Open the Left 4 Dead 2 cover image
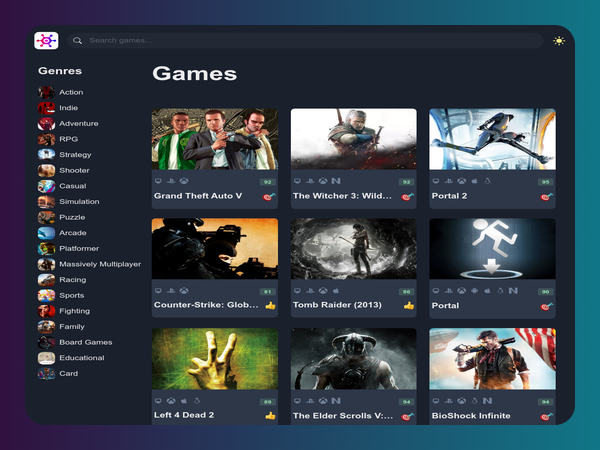The height and width of the screenshot is (450, 600). point(215,358)
